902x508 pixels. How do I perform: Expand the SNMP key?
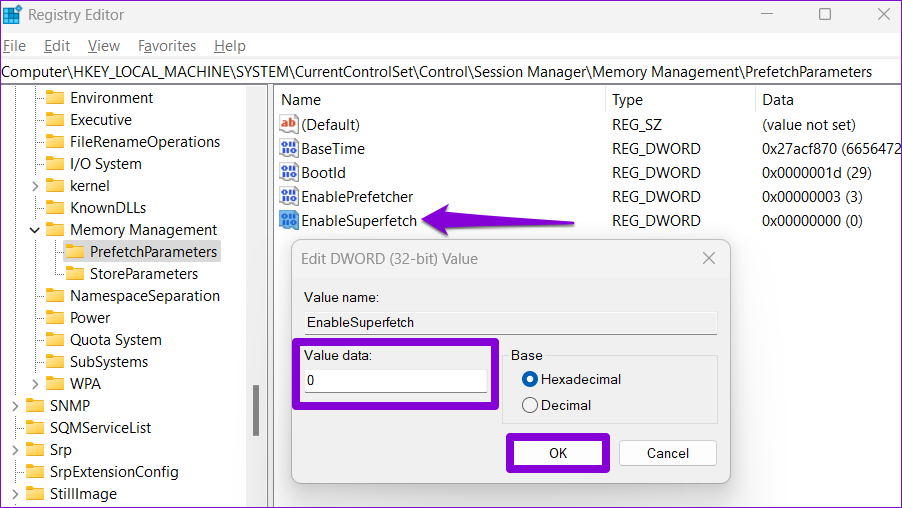coord(15,406)
